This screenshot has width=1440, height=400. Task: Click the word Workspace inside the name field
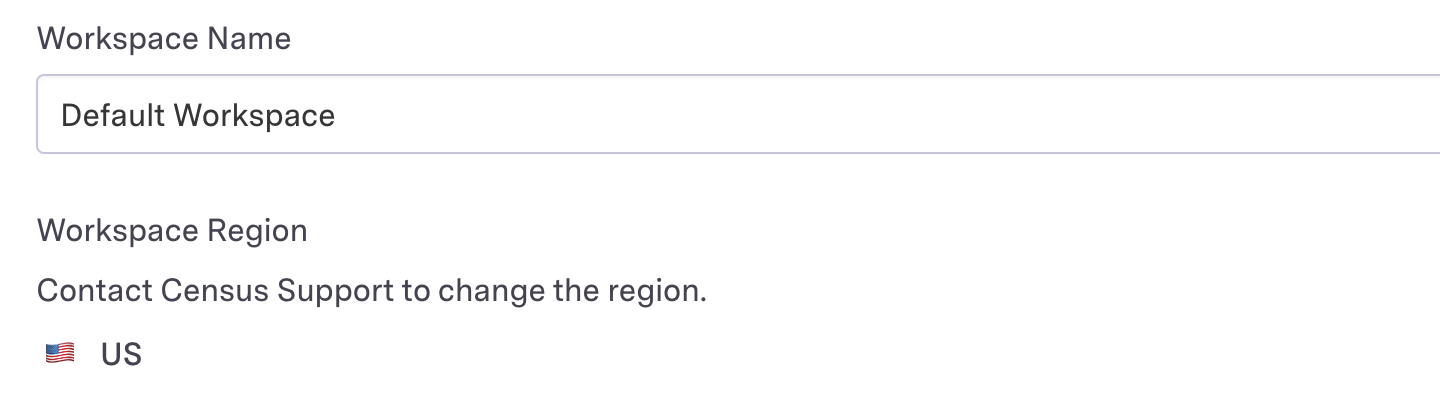tap(254, 116)
